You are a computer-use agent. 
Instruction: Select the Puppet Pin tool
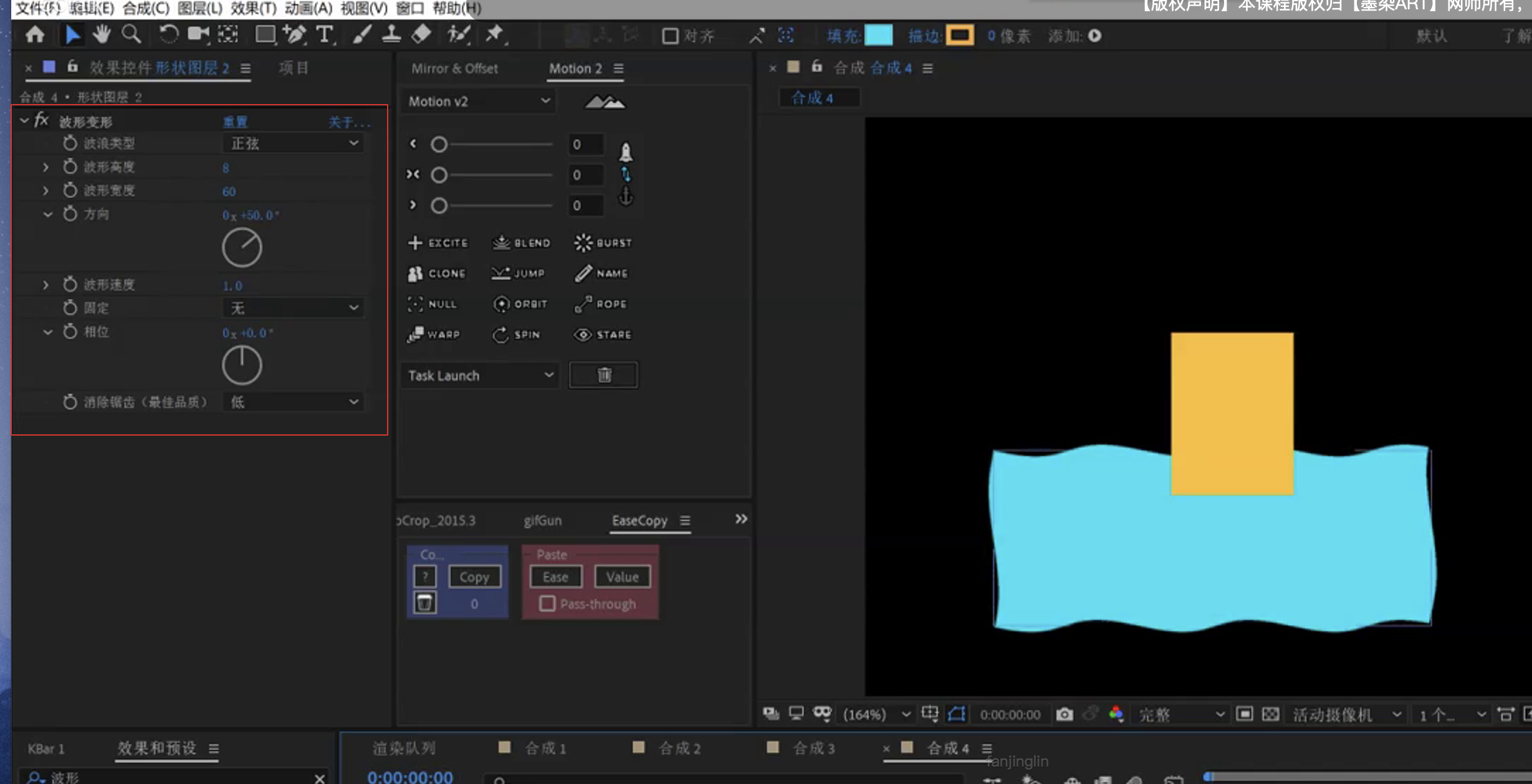click(495, 34)
